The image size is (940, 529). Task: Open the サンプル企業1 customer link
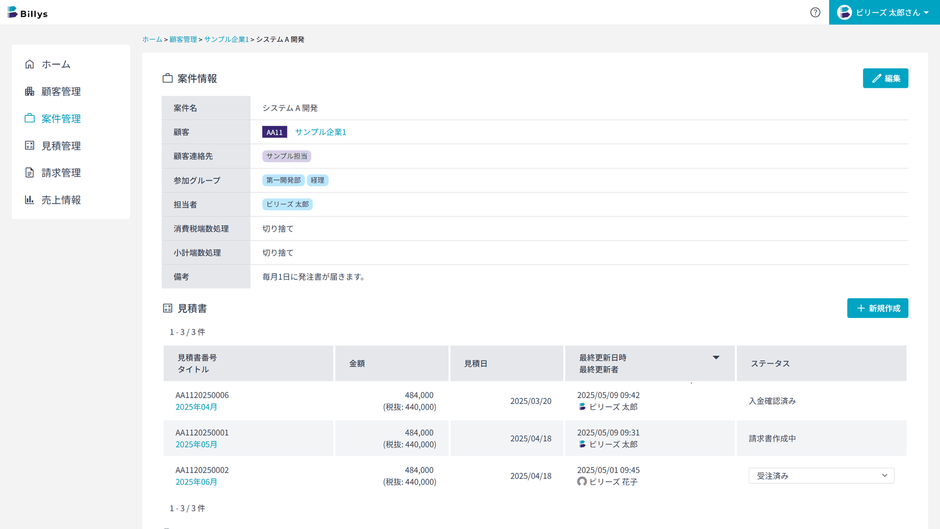point(320,132)
